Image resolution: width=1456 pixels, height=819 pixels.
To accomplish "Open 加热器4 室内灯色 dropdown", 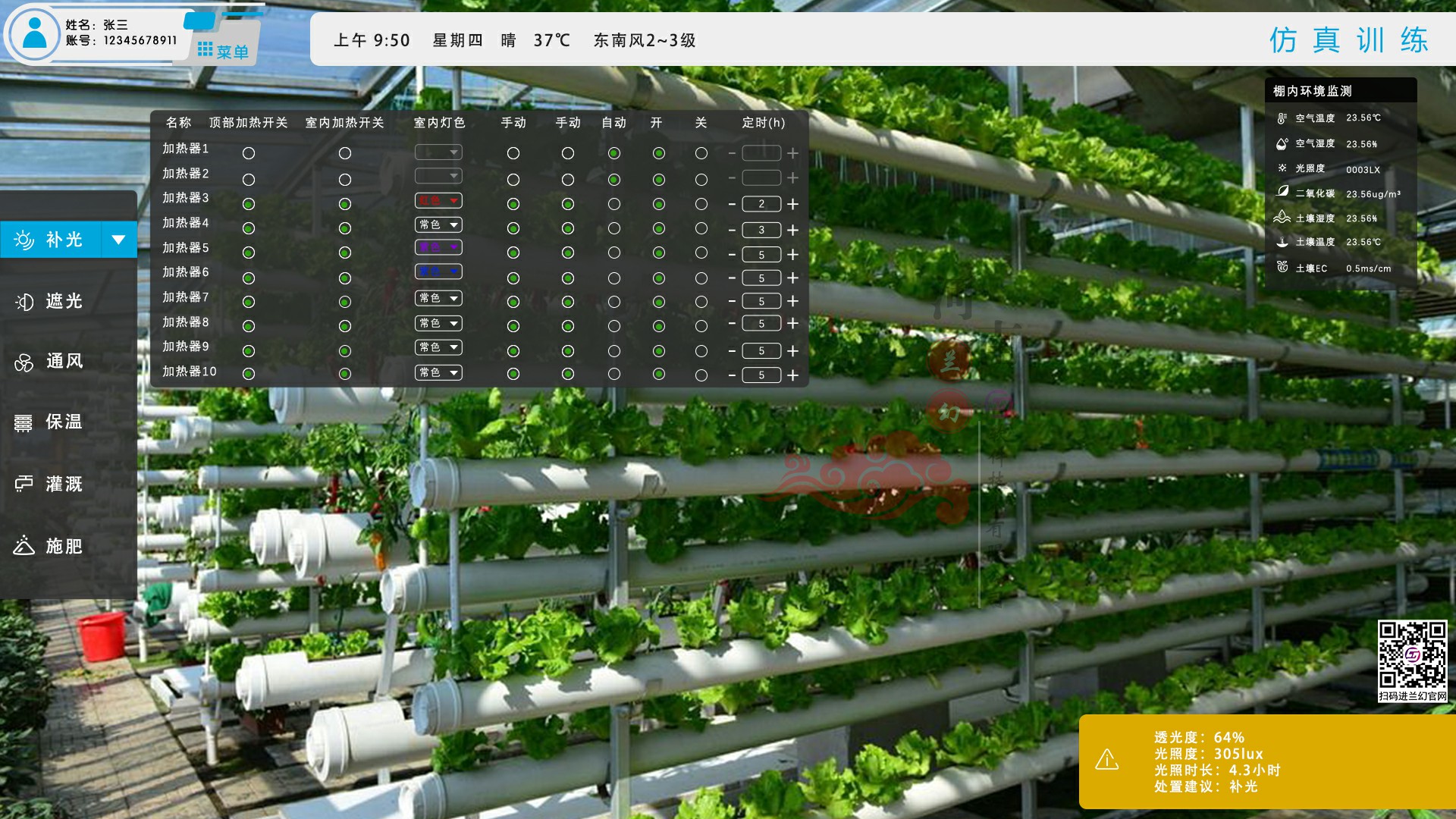I will 438,225.
